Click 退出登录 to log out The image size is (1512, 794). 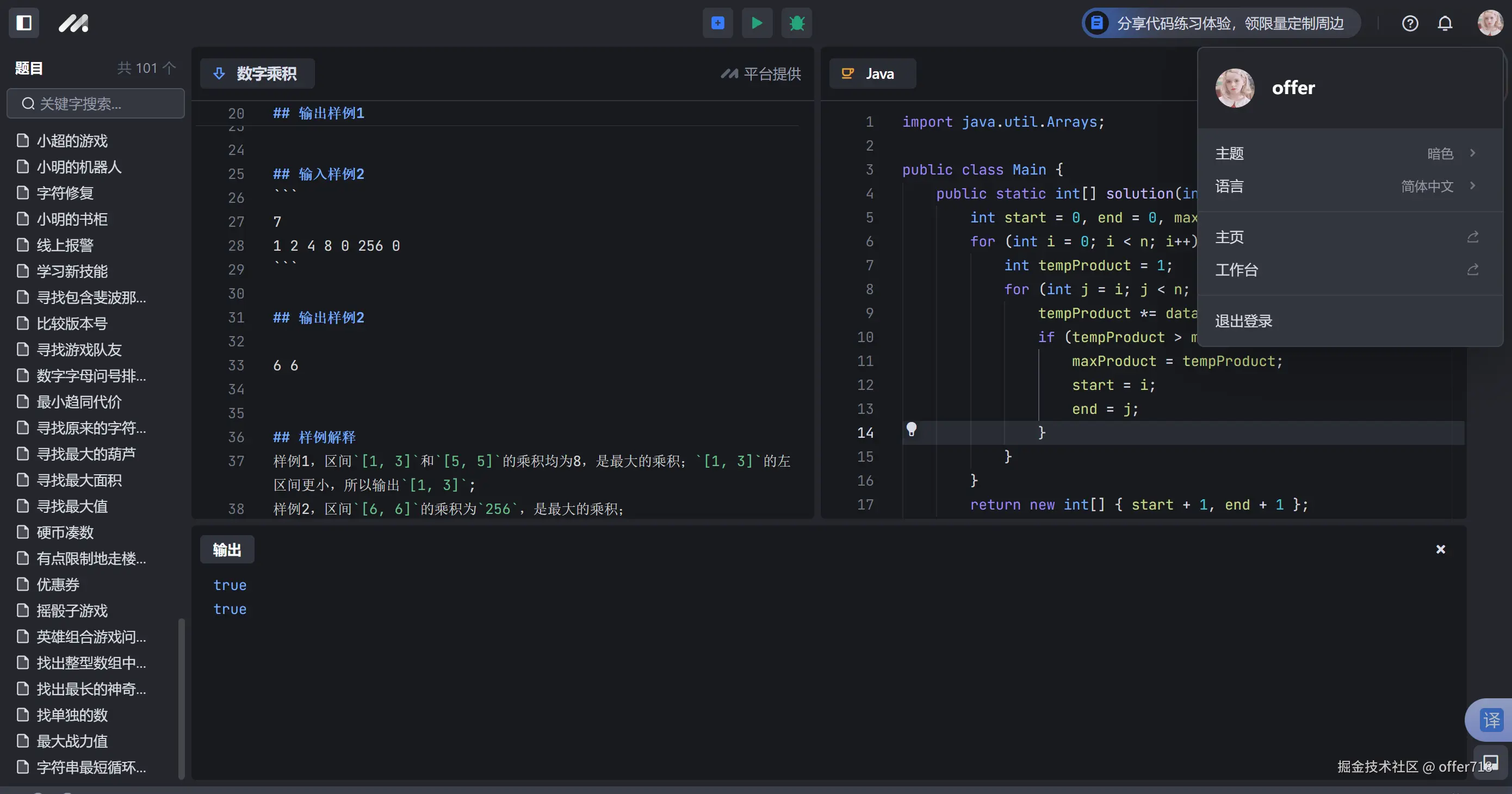[x=1243, y=321]
